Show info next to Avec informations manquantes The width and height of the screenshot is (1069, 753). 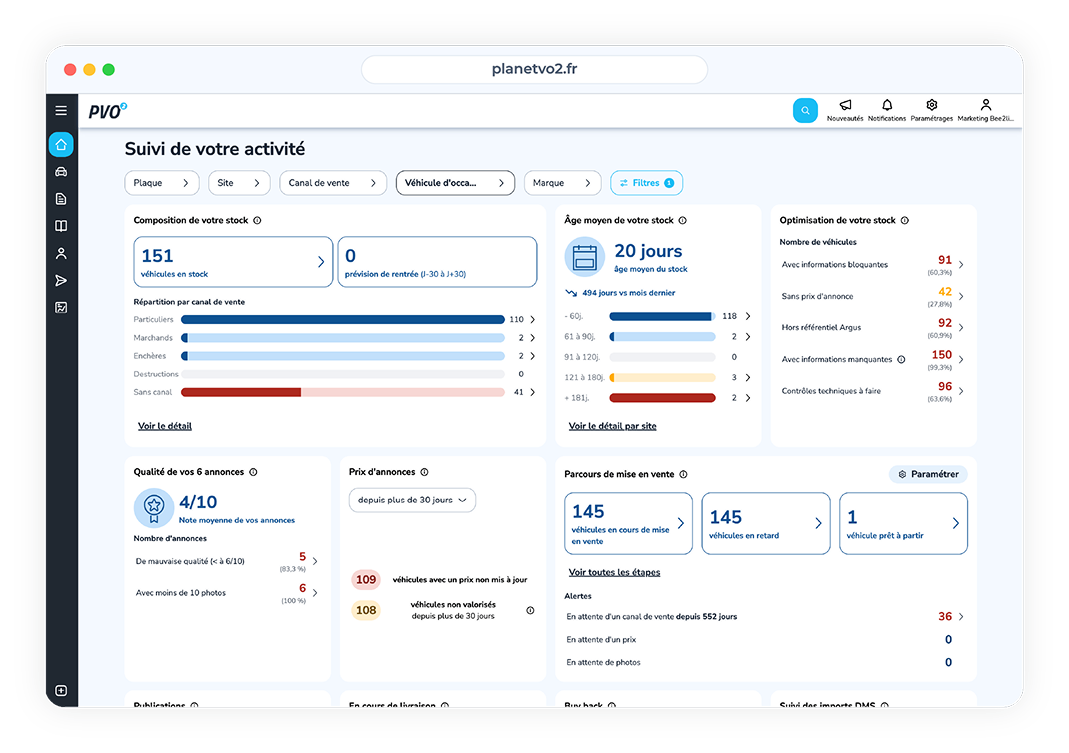[901, 359]
